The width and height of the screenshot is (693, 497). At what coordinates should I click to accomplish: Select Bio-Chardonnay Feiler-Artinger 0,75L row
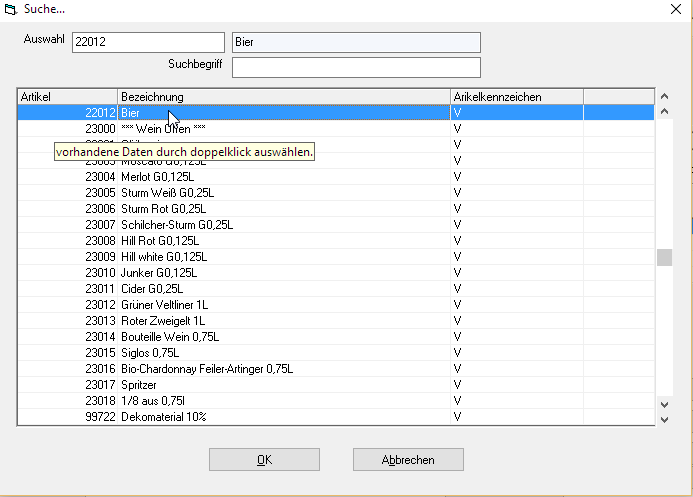point(206,369)
